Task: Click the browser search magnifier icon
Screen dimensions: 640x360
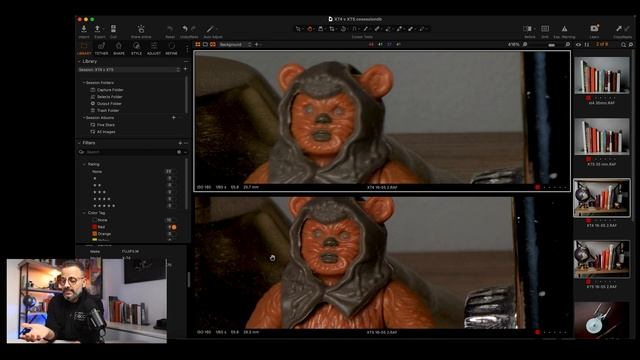Action: [x=623, y=44]
